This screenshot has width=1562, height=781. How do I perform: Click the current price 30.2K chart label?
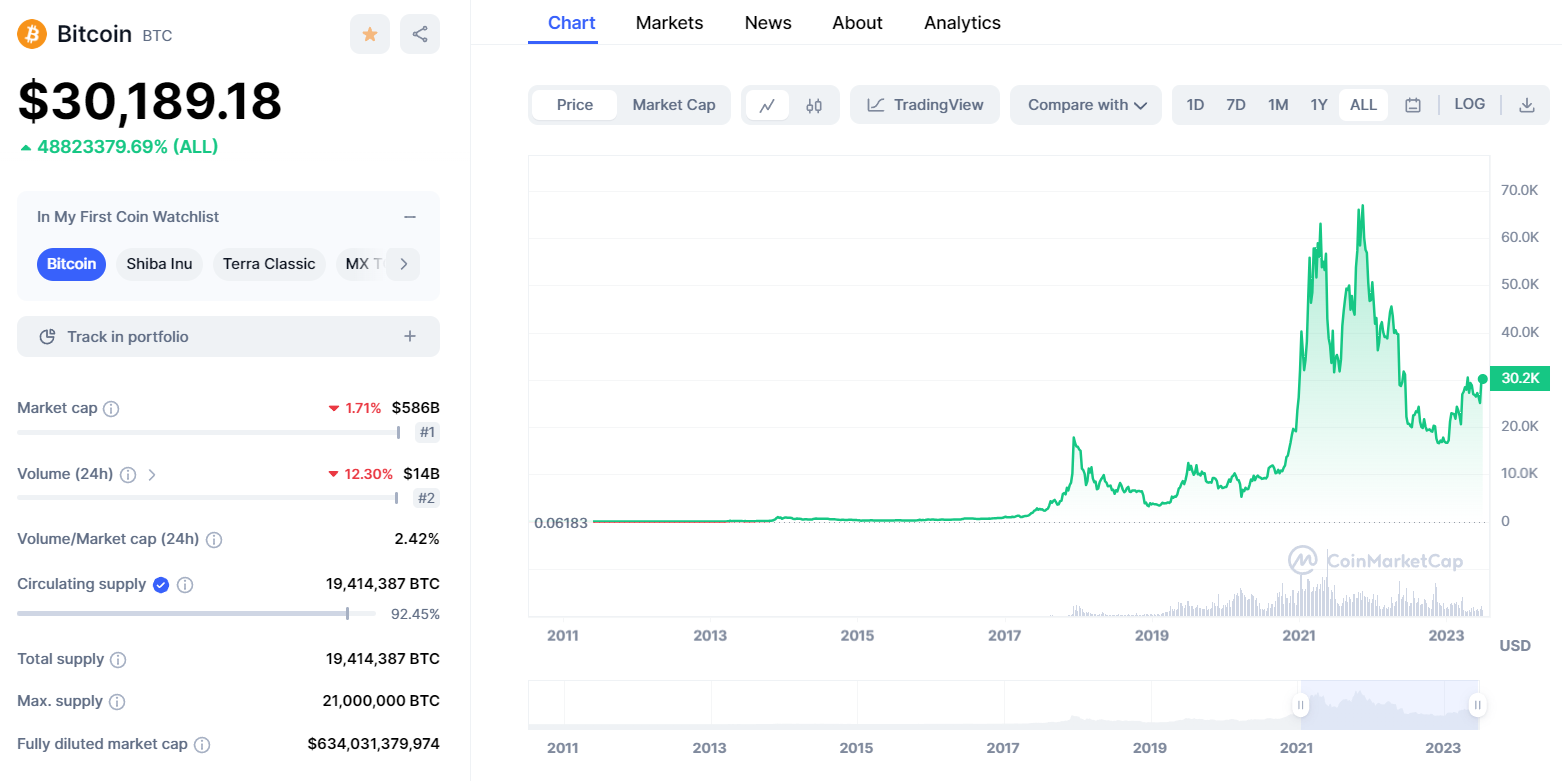1519,378
